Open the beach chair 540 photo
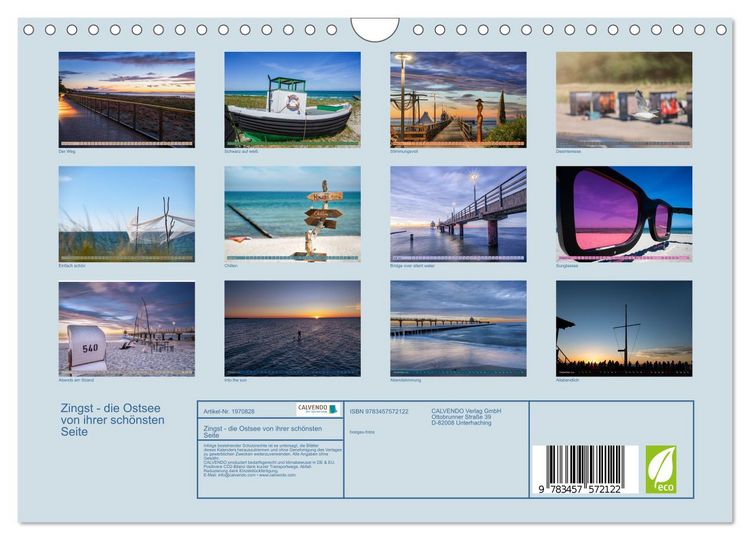Viewport: 750px width, 540px height. pyautogui.click(x=127, y=329)
